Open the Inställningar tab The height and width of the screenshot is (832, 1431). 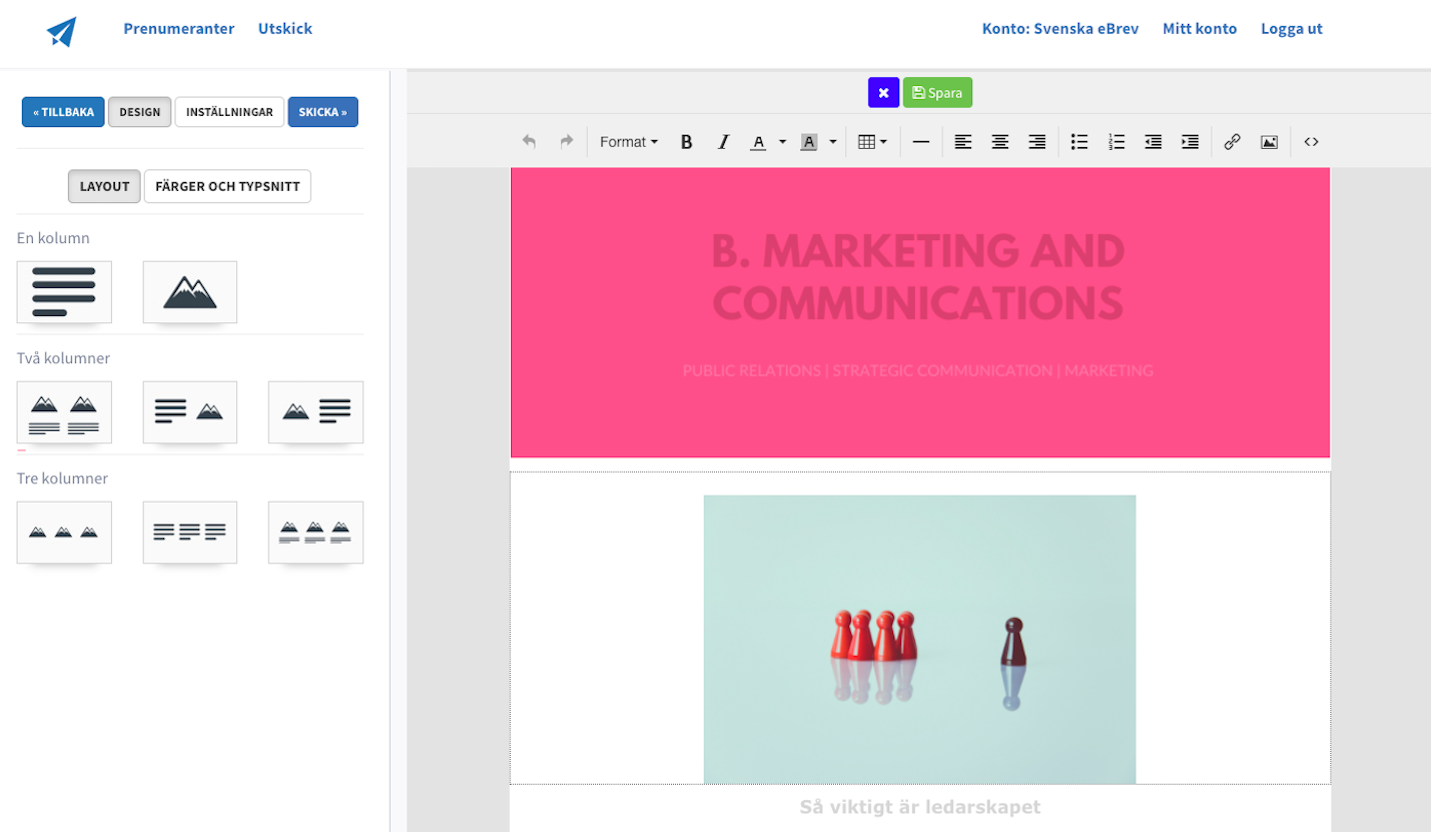pos(229,112)
